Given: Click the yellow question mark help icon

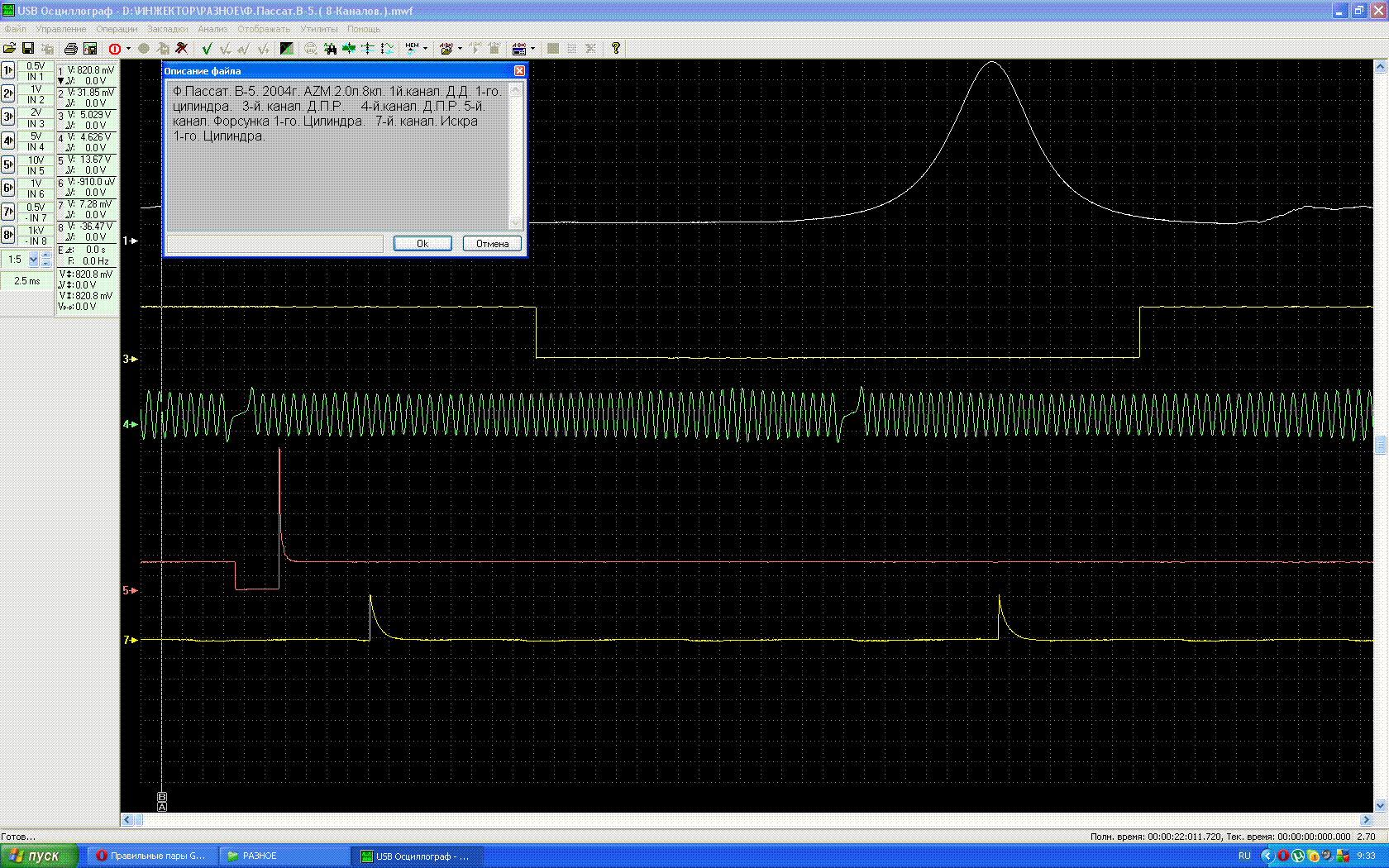Looking at the screenshot, I should coord(616,49).
